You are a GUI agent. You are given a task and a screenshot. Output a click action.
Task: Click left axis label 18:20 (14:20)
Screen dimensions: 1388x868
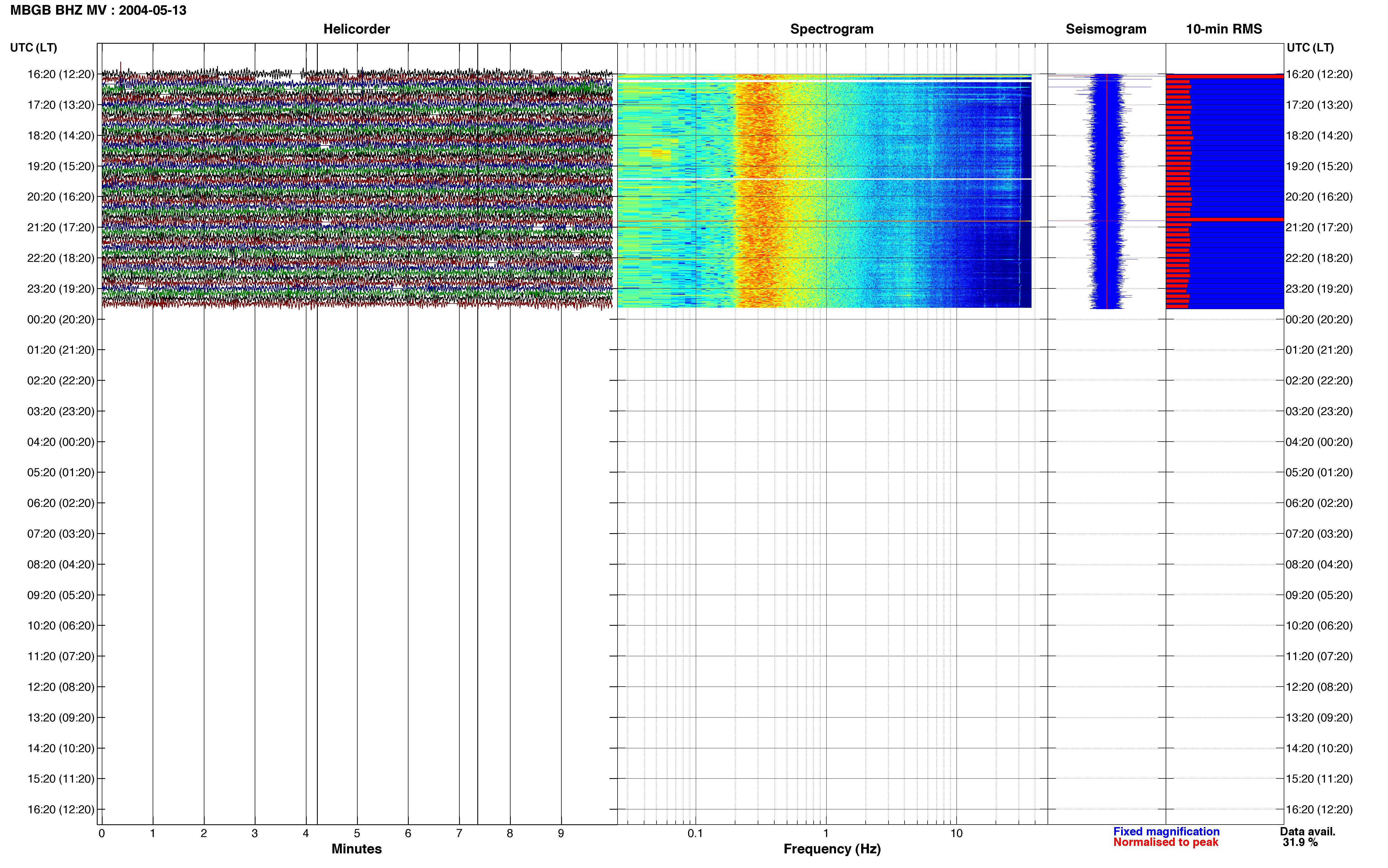click(x=61, y=135)
